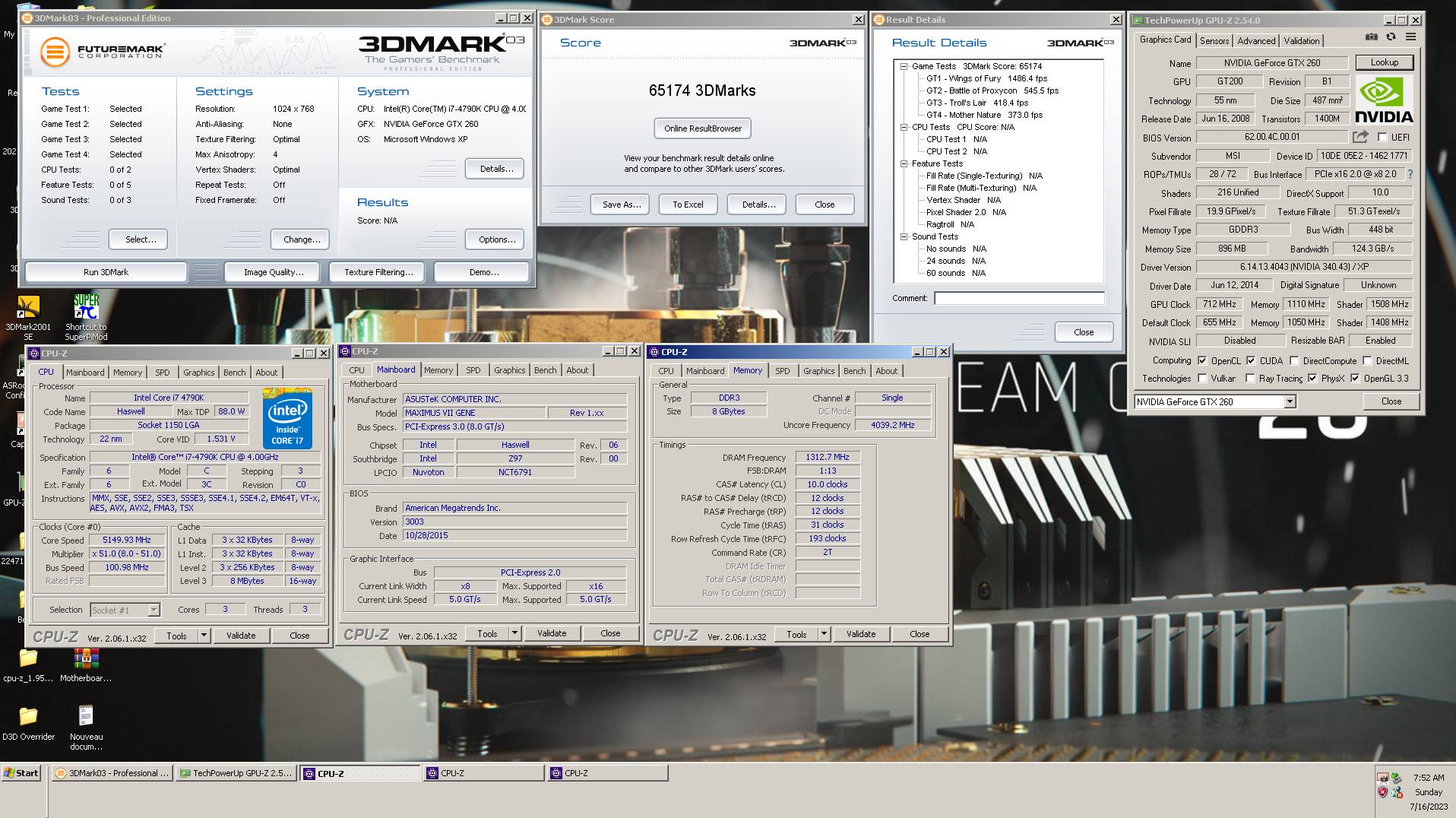Click the Safely Remove Hardware tray icon
The height and width of the screenshot is (818, 1456).
point(1397,778)
